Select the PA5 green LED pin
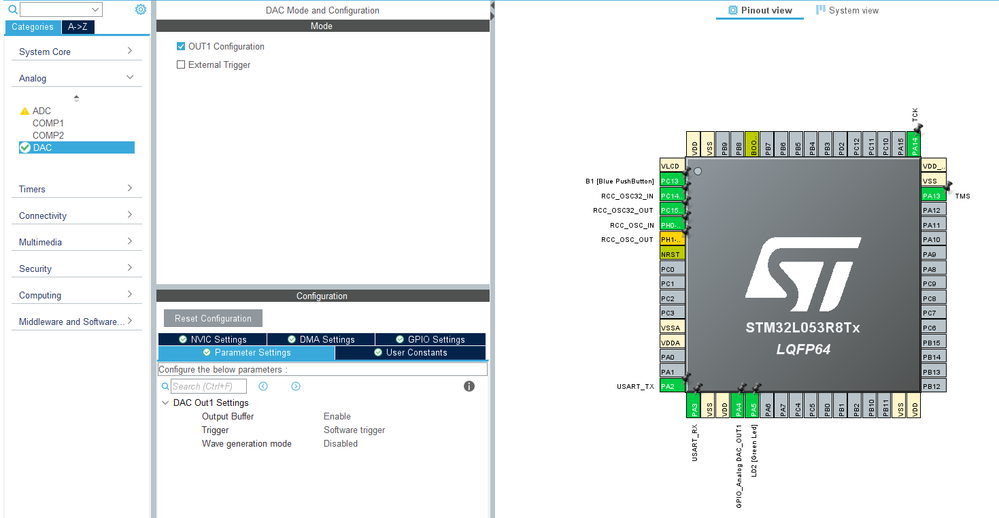999x518 pixels. click(753, 405)
